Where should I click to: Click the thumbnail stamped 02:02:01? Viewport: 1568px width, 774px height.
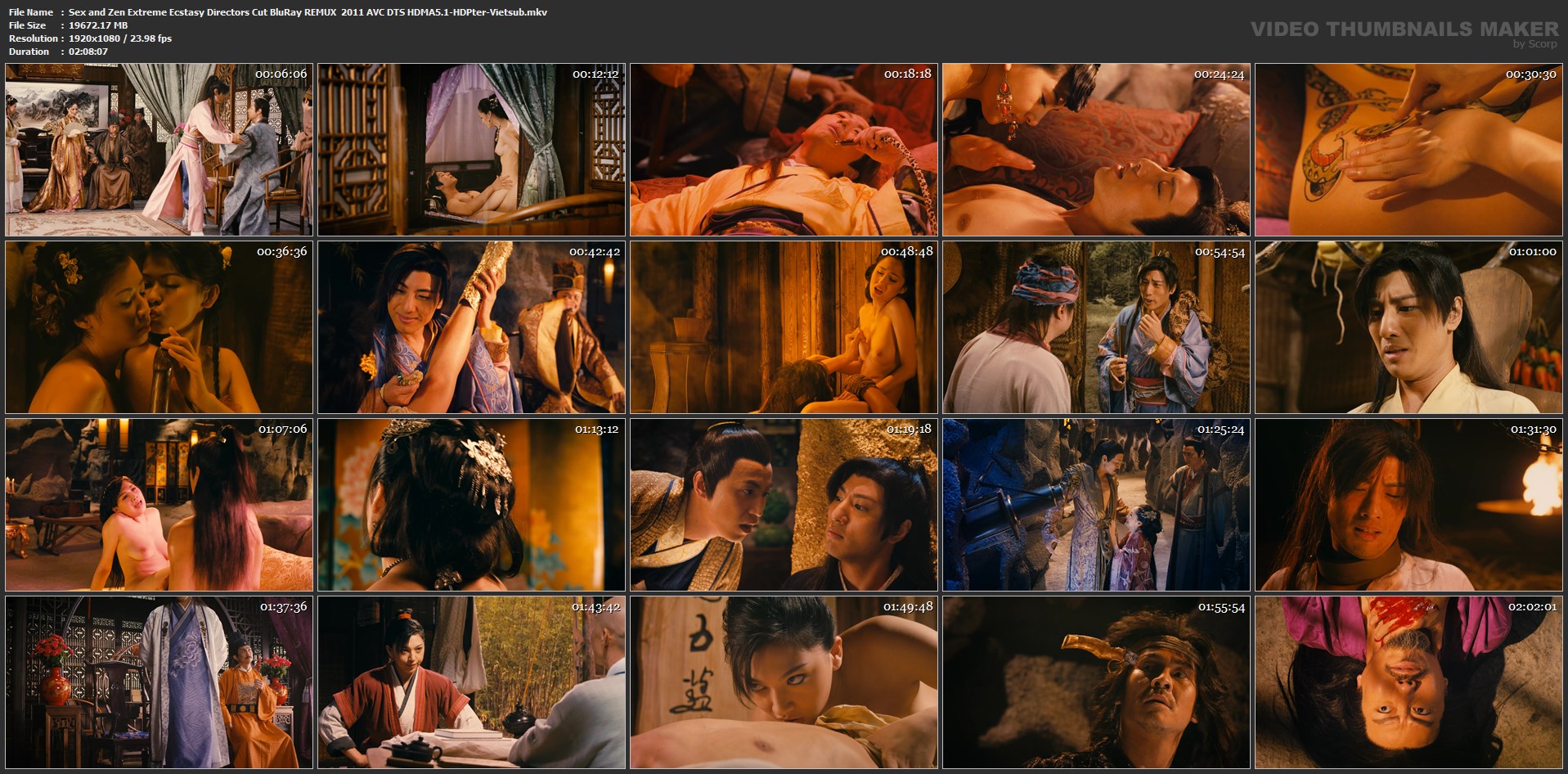coord(1409,682)
